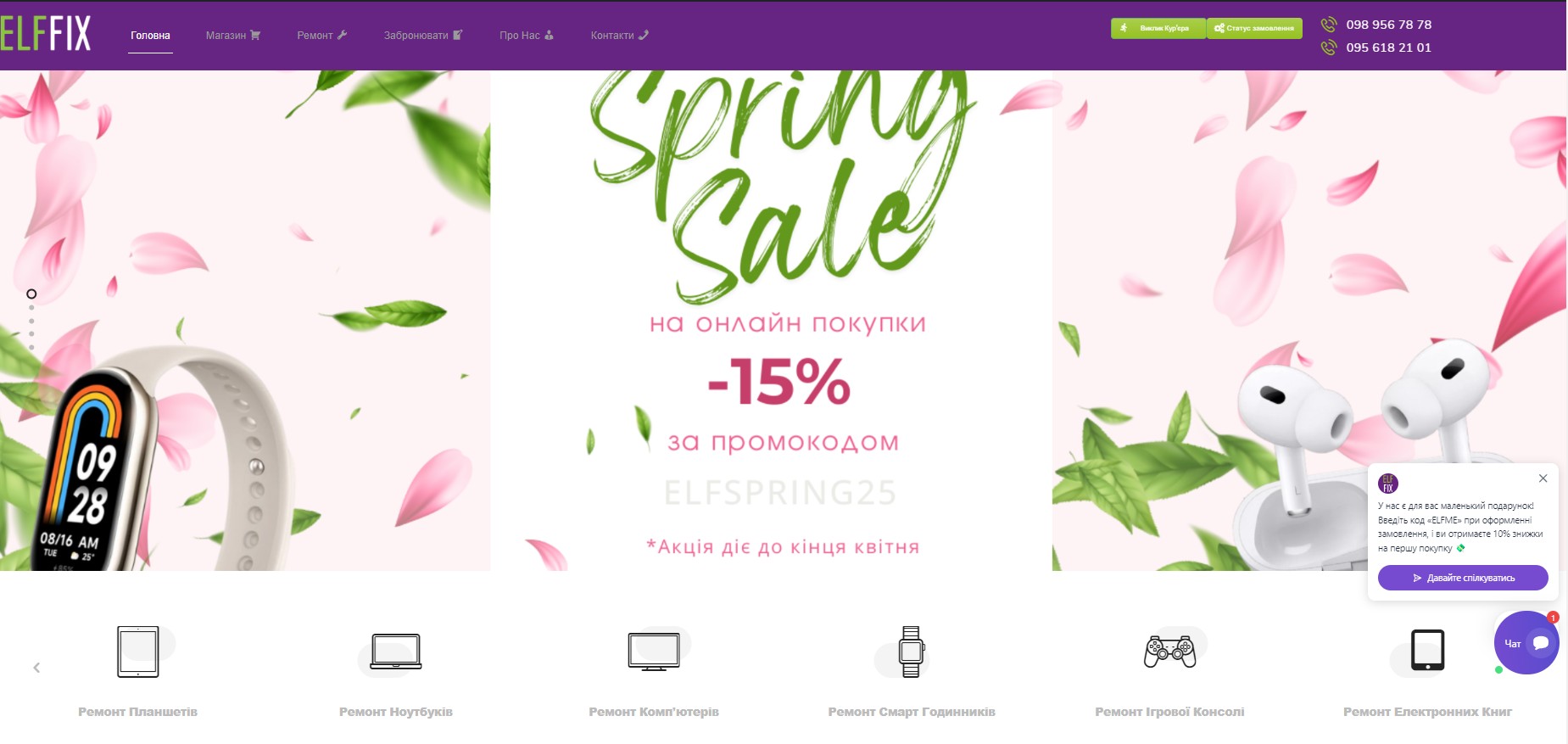Select the first active slider dot
1568x744 pixels.
pyautogui.click(x=31, y=294)
